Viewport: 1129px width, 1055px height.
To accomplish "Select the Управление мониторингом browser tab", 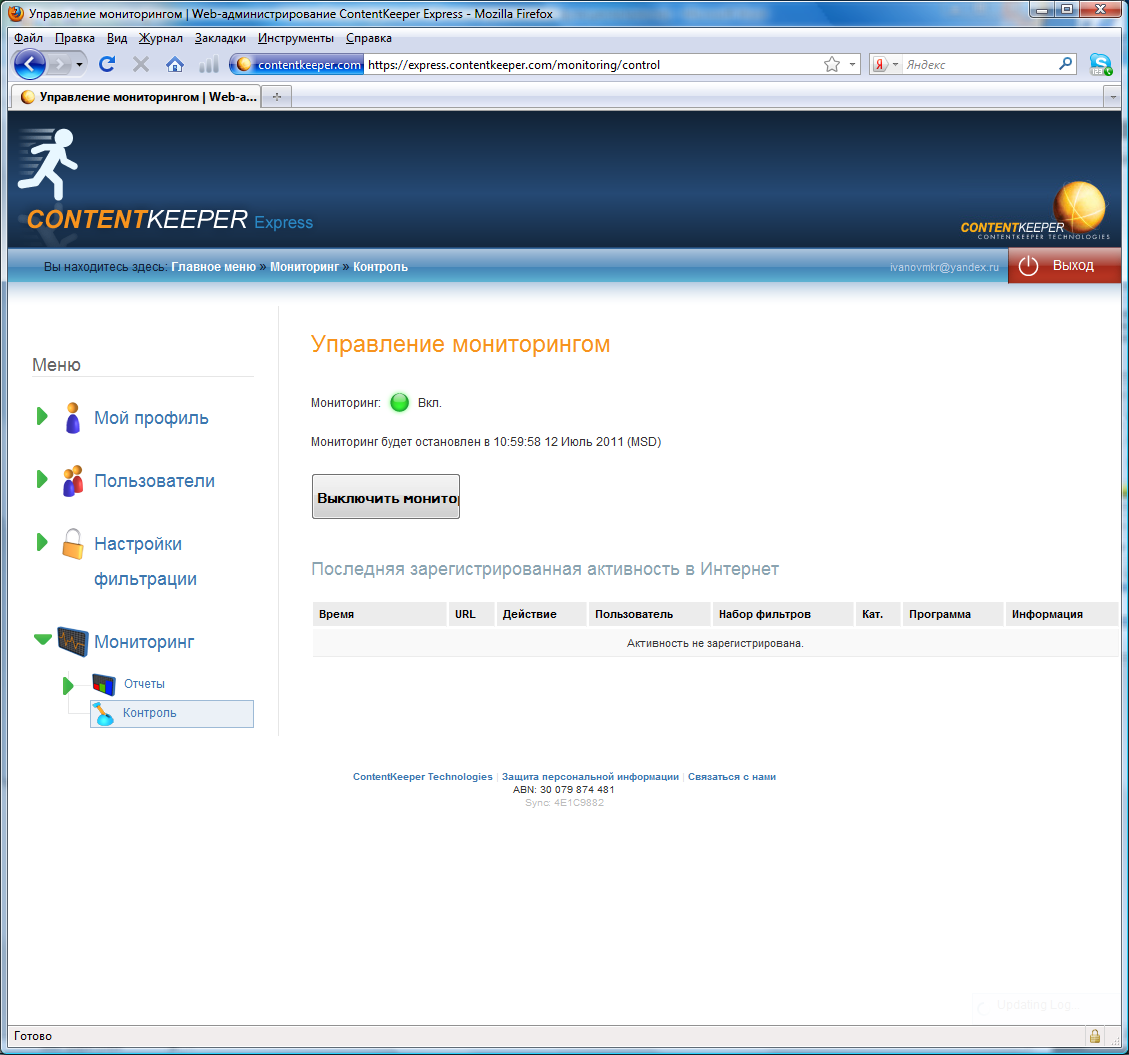I will (x=135, y=96).
